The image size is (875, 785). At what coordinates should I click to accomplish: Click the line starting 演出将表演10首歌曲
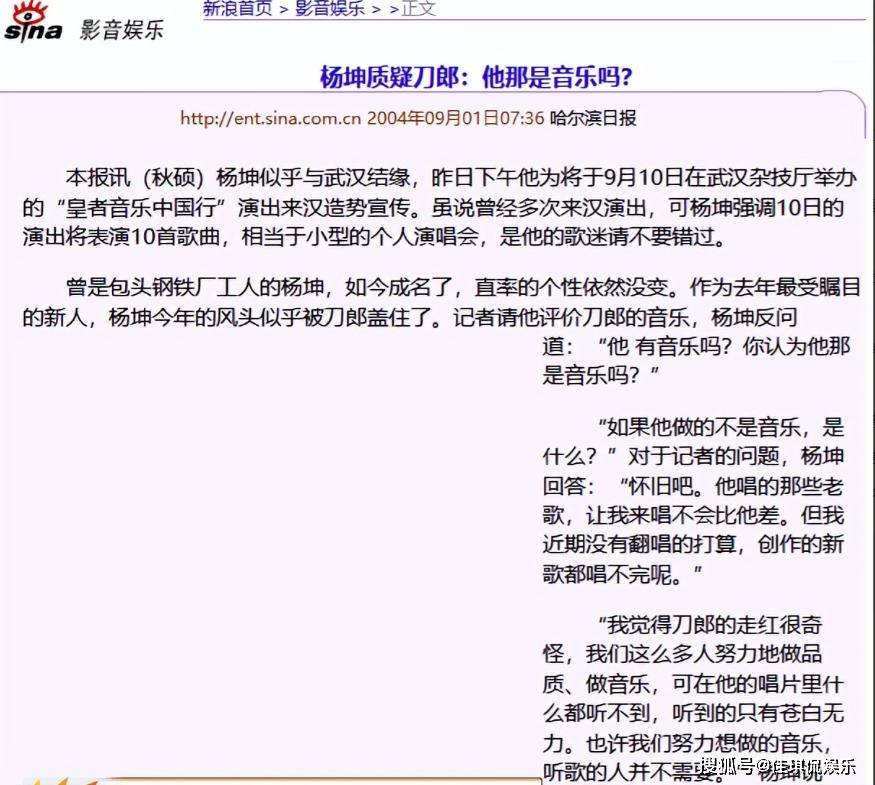pyautogui.click(x=374, y=237)
